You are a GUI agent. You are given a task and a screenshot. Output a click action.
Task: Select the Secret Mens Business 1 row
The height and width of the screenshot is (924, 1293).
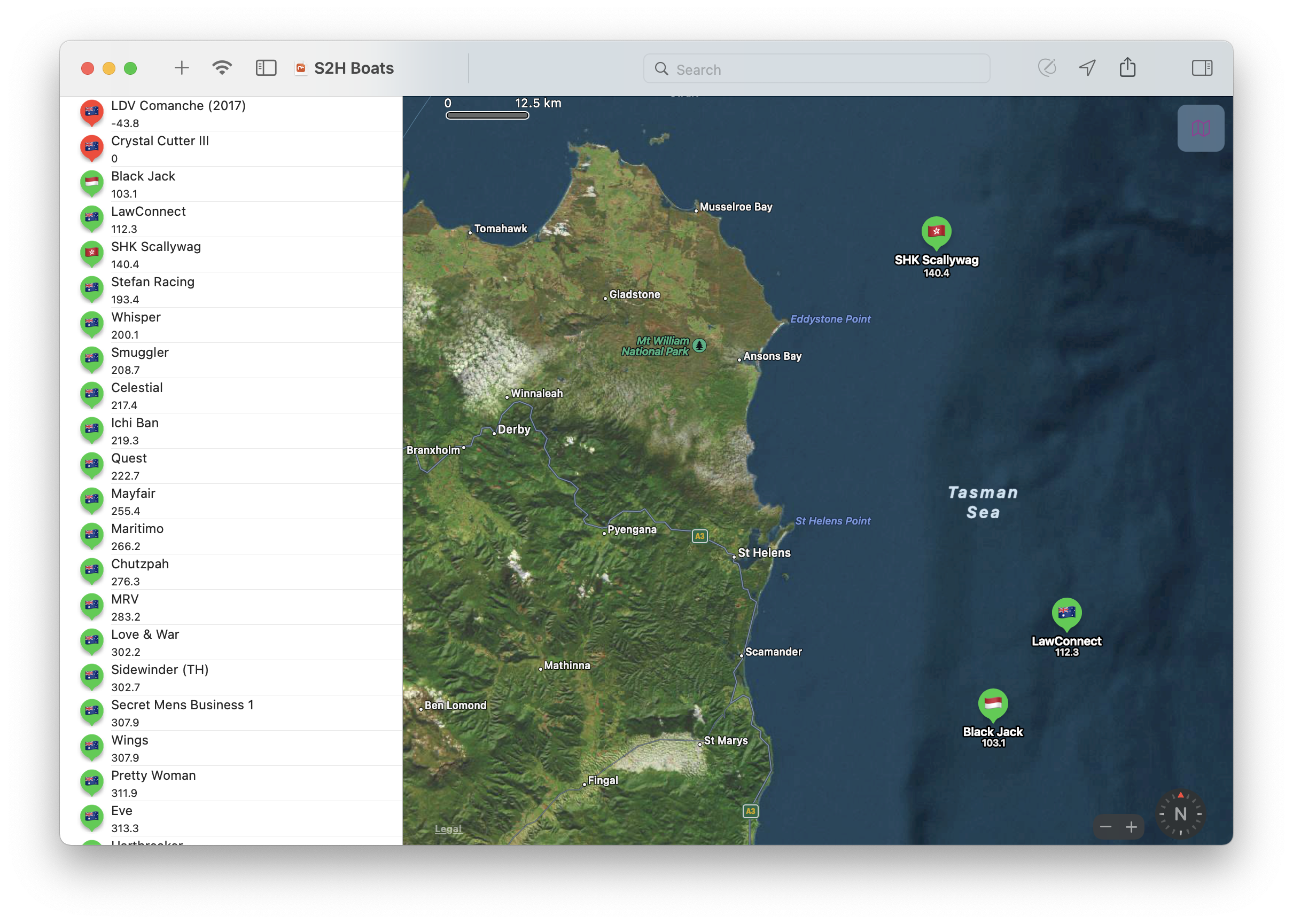click(x=231, y=713)
